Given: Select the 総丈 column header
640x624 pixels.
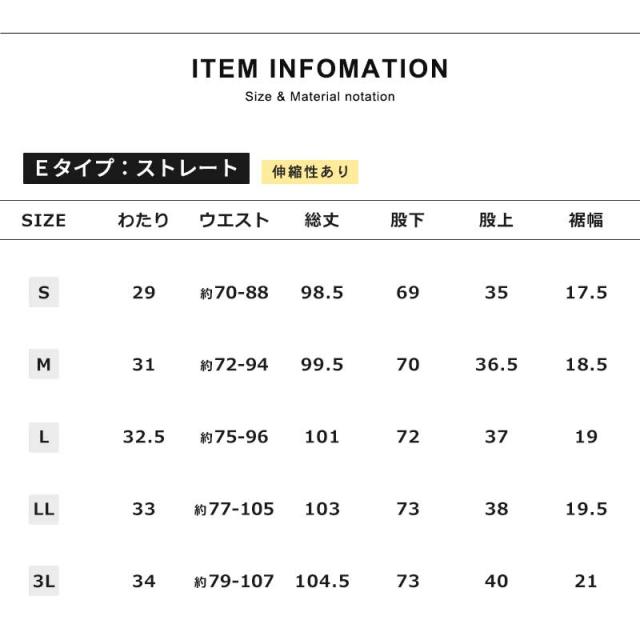Looking at the screenshot, I should [322, 221].
